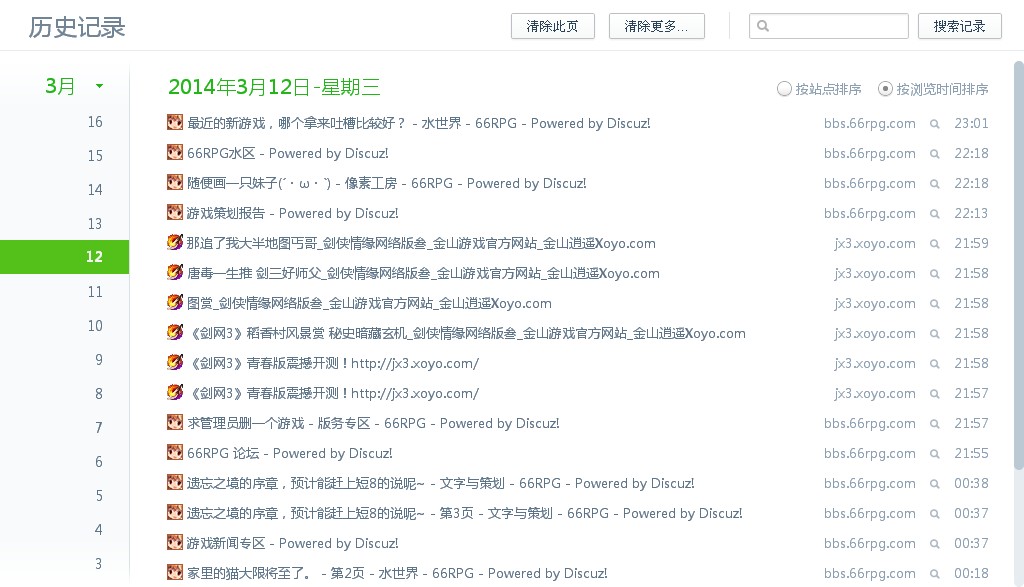Open link '66RPG水区 - Powered by Discuz!'

click(287, 153)
